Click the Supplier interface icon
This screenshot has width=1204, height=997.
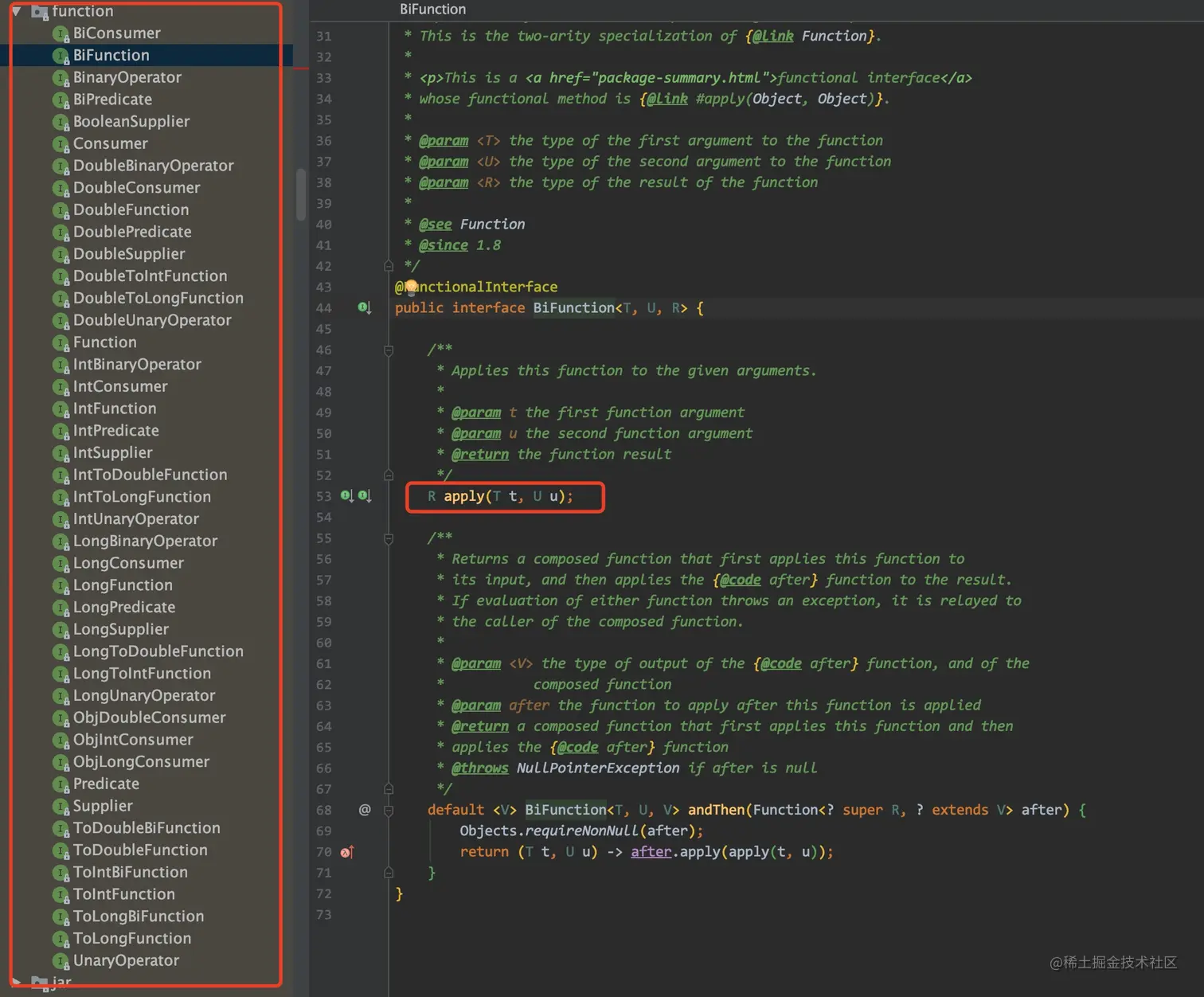(x=61, y=807)
